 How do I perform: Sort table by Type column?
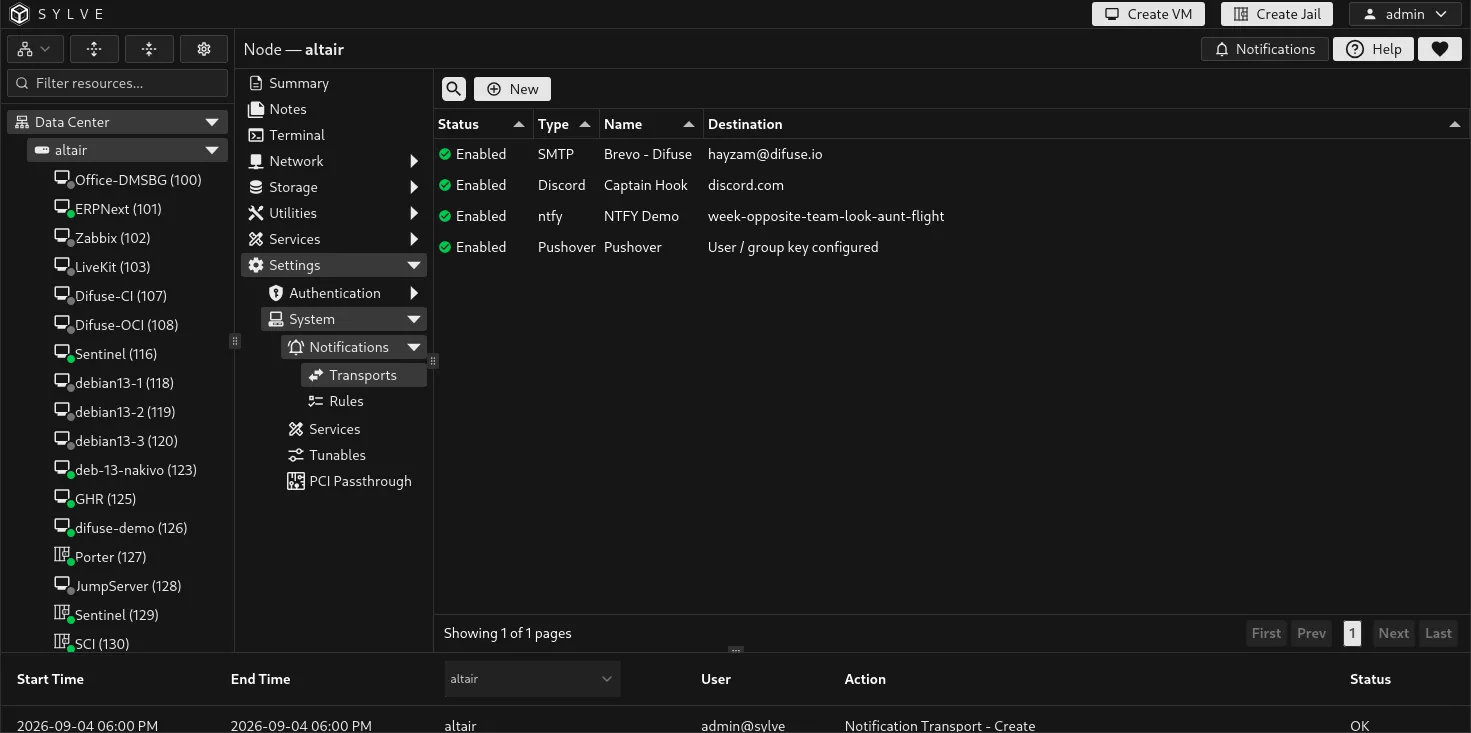(565, 124)
